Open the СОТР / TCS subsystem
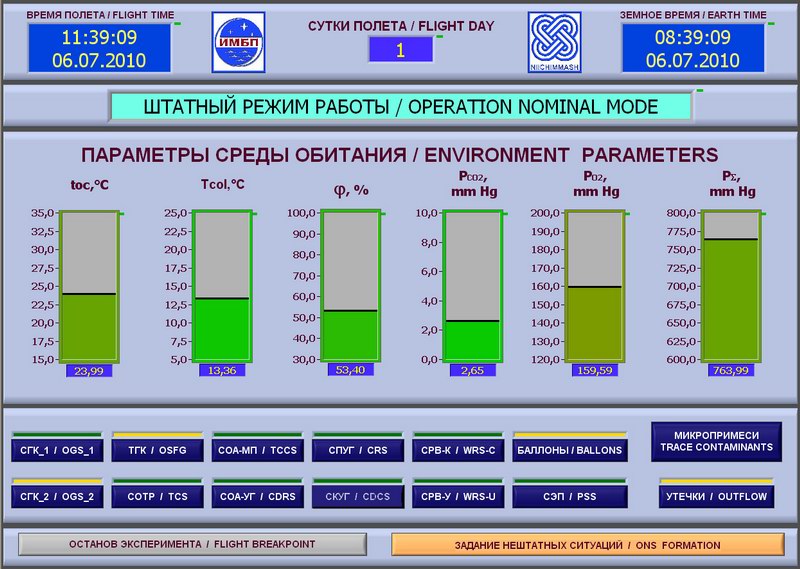The image size is (800, 569). click(x=157, y=496)
